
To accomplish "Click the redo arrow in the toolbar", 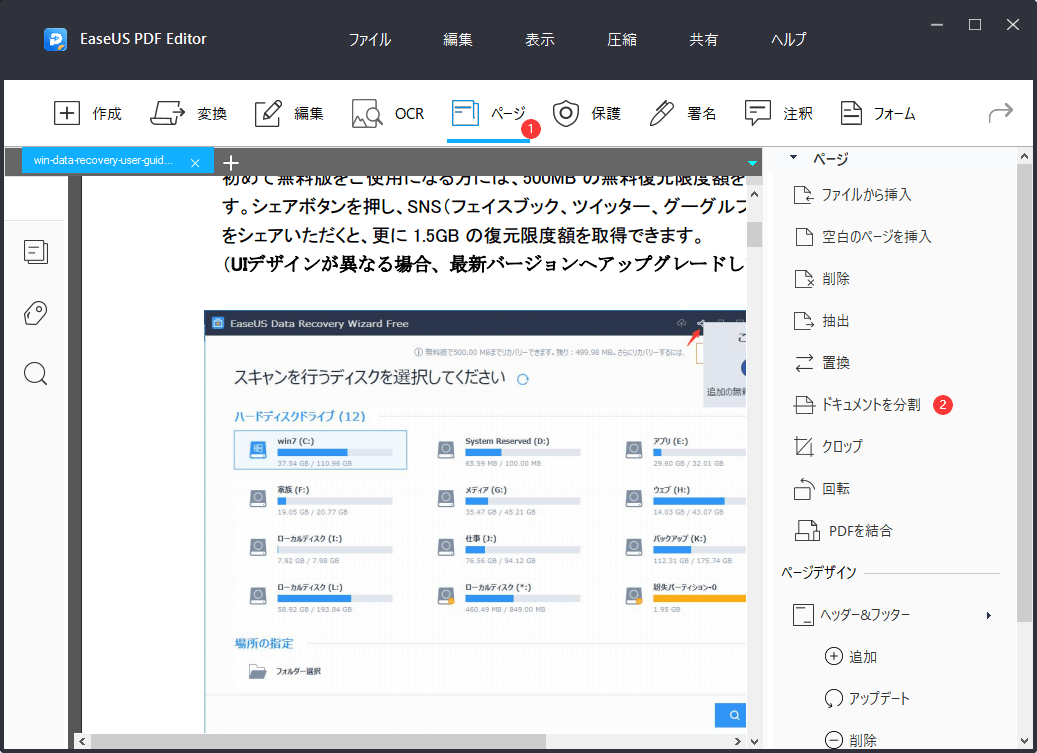I will click(x=999, y=113).
